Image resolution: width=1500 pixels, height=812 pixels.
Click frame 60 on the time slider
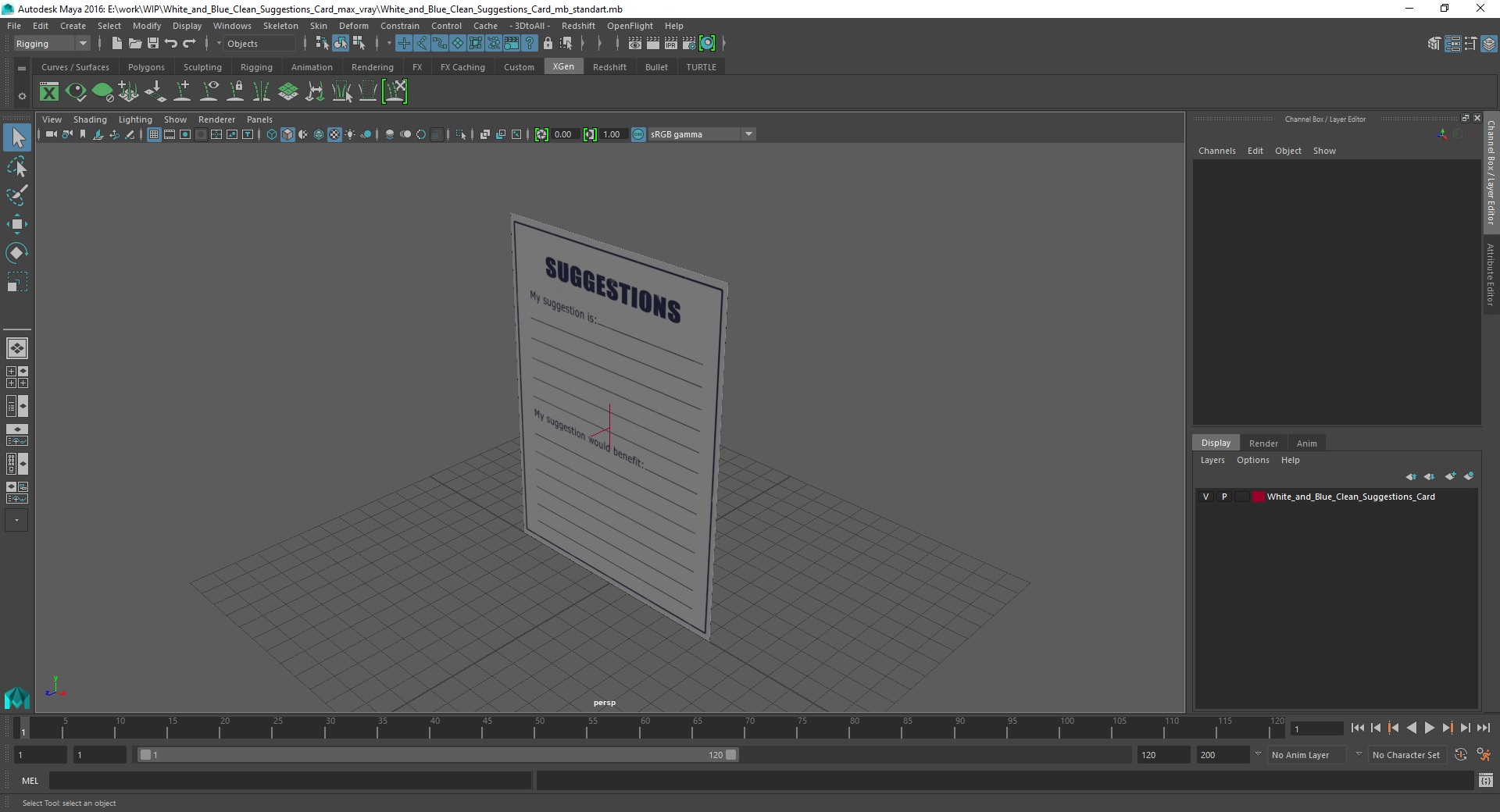click(645, 728)
